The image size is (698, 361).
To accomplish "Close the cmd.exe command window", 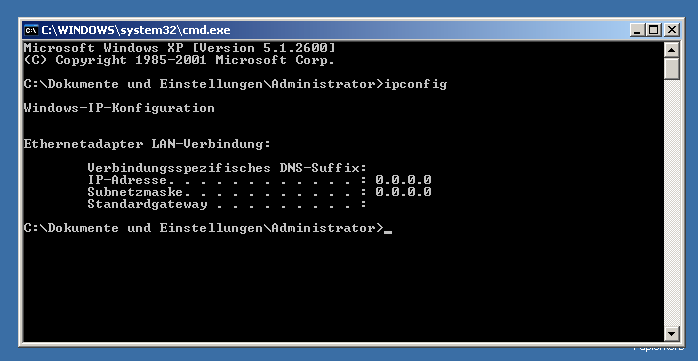I will coord(671,30).
